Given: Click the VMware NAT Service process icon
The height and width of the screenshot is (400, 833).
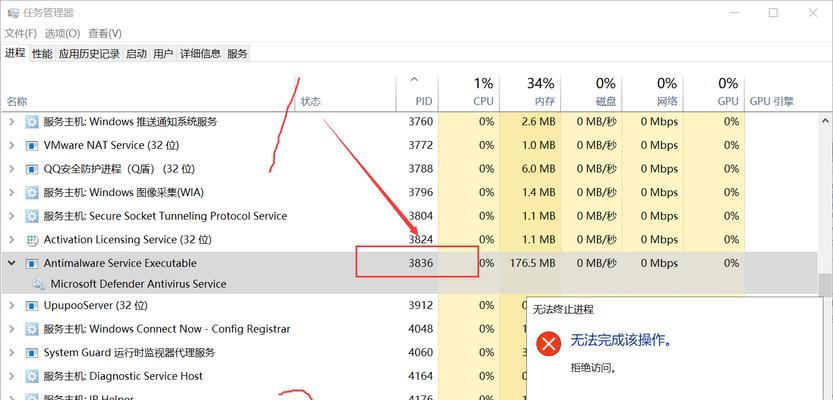Looking at the screenshot, I should (32, 145).
